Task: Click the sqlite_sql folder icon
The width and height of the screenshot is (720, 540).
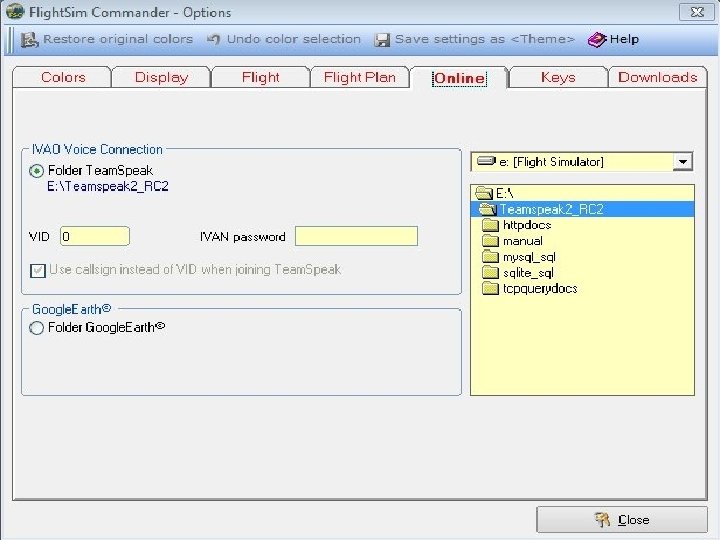Action: (490, 273)
